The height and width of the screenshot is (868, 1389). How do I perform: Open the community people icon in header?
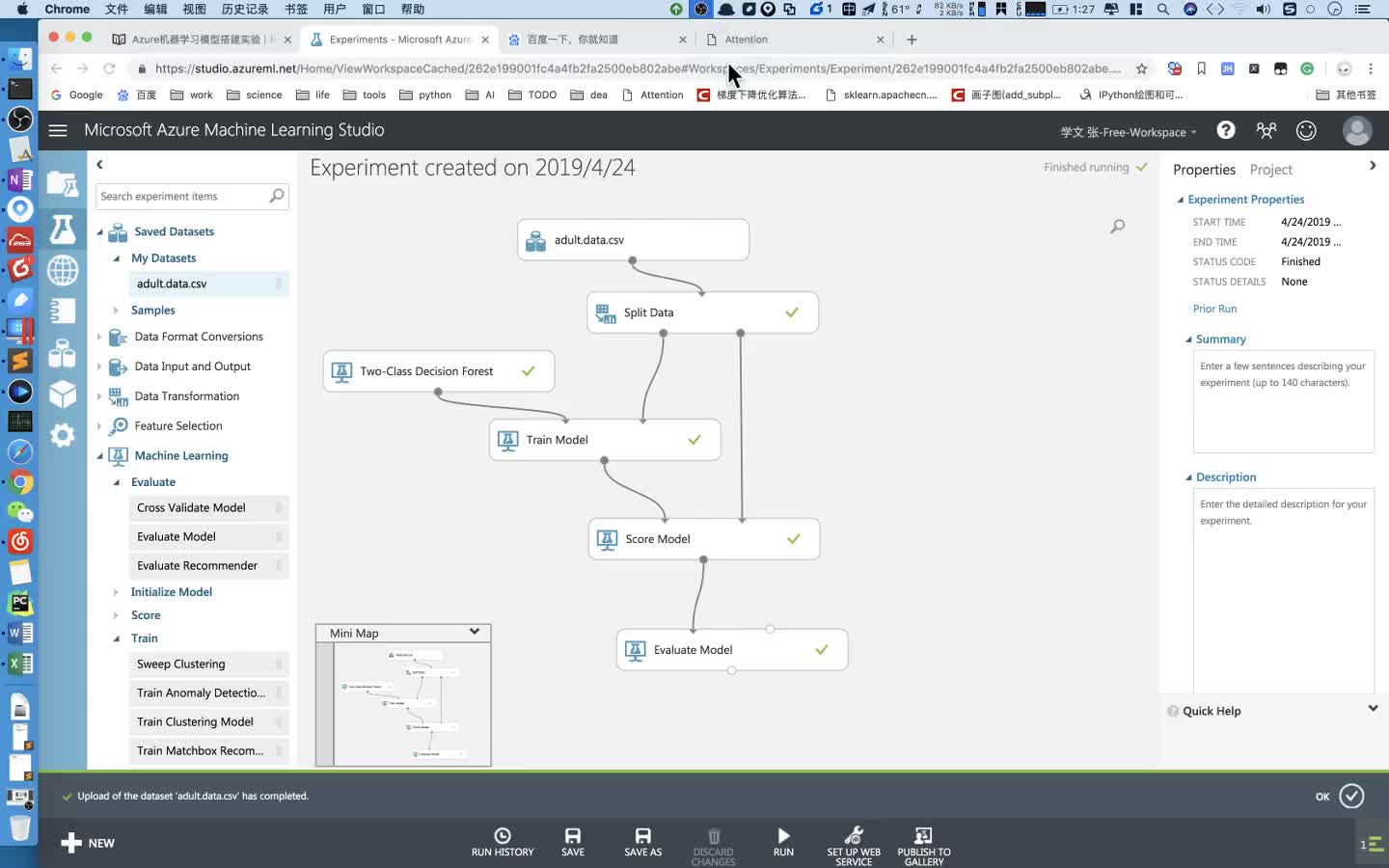1266,130
